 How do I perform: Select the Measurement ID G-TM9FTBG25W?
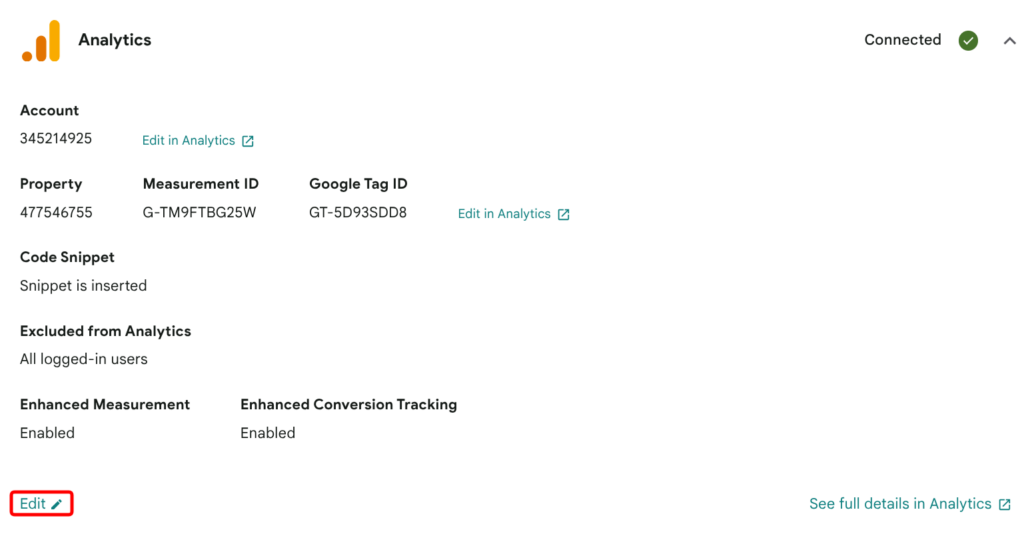click(199, 212)
